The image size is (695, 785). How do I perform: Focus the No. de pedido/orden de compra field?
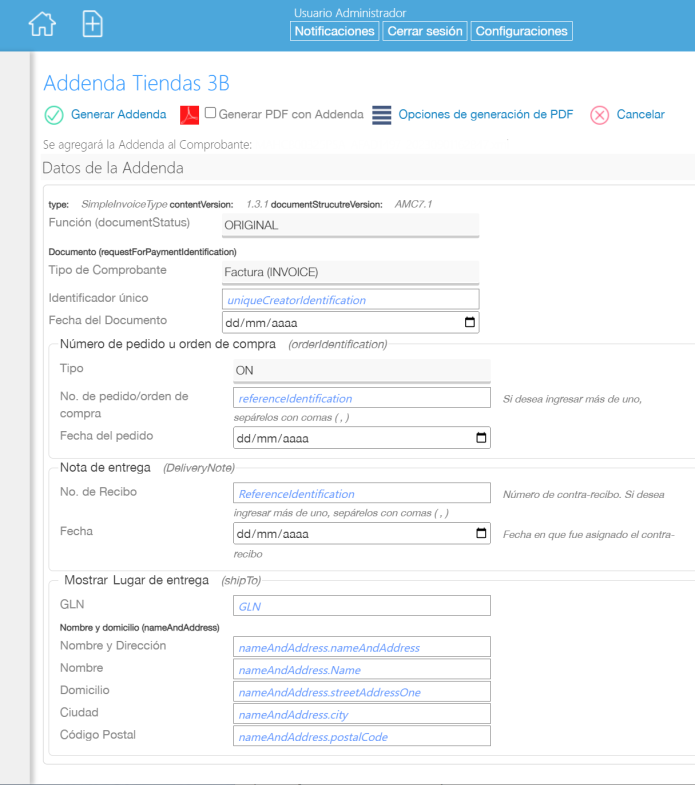[x=361, y=398]
